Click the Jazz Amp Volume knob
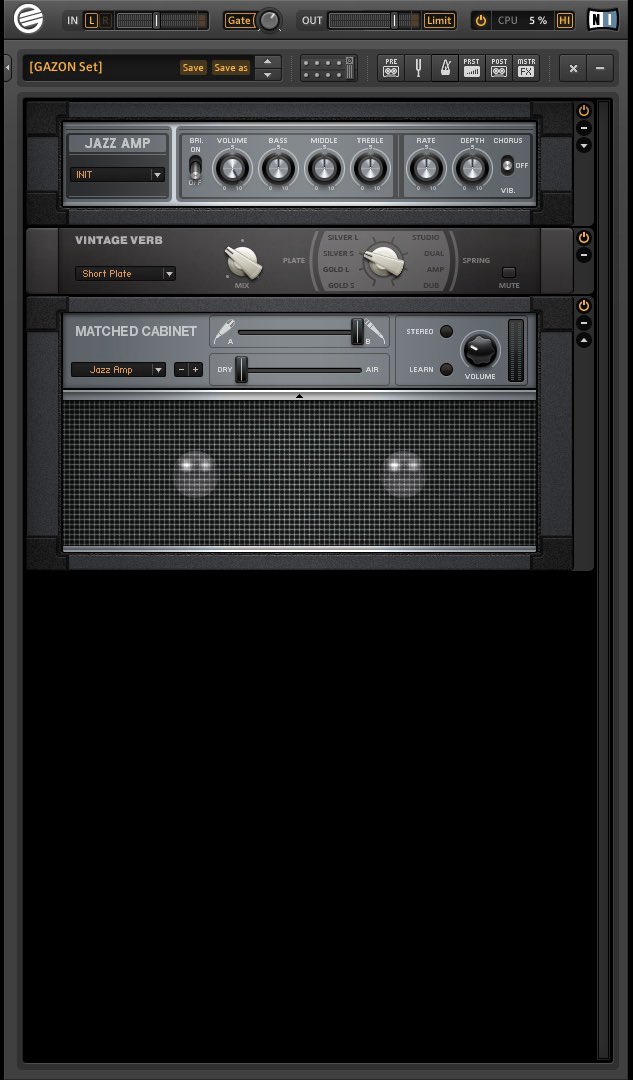Image resolution: width=633 pixels, height=1080 pixels. (x=232, y=167)
